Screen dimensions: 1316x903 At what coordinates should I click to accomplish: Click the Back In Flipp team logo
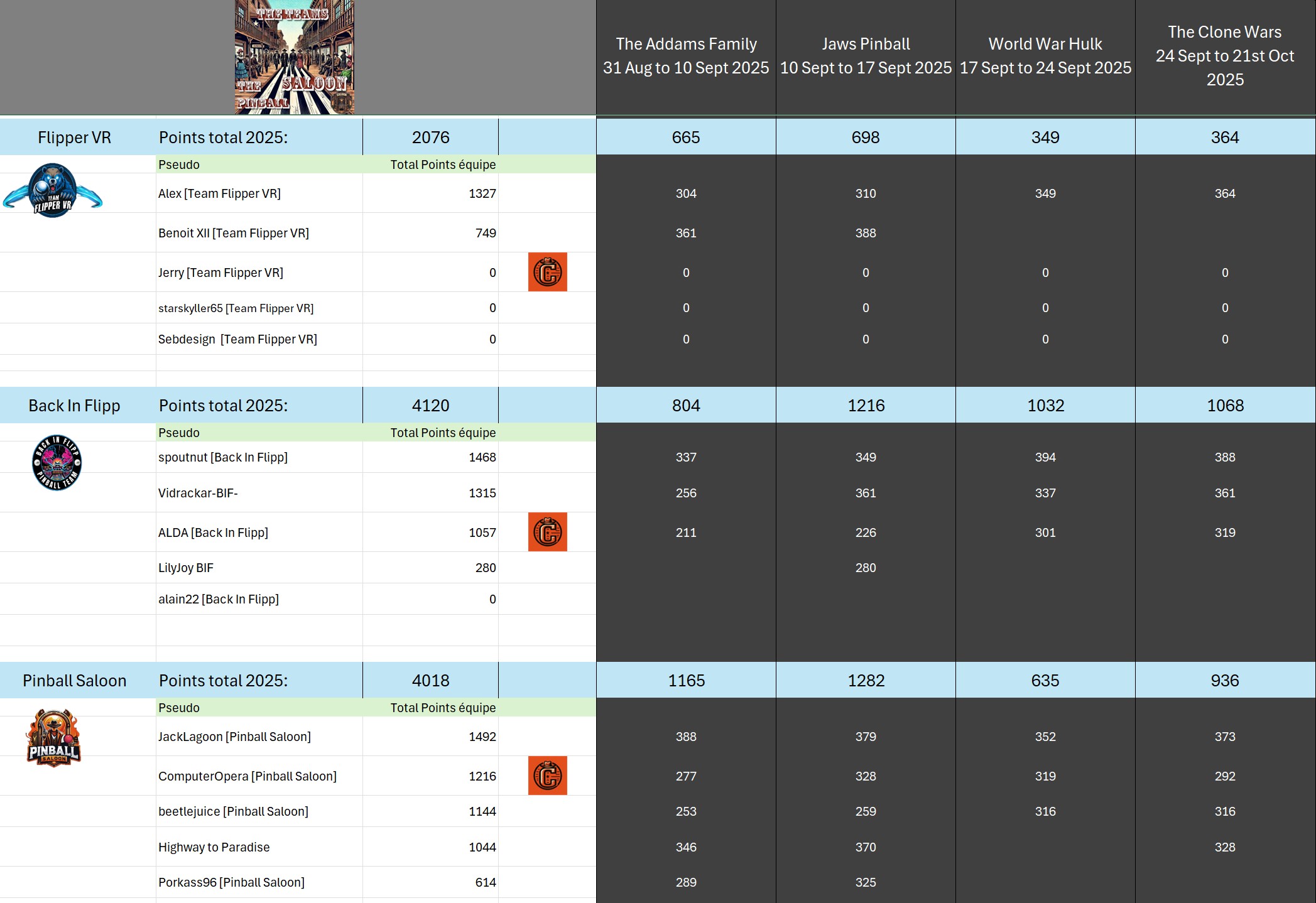57,463
